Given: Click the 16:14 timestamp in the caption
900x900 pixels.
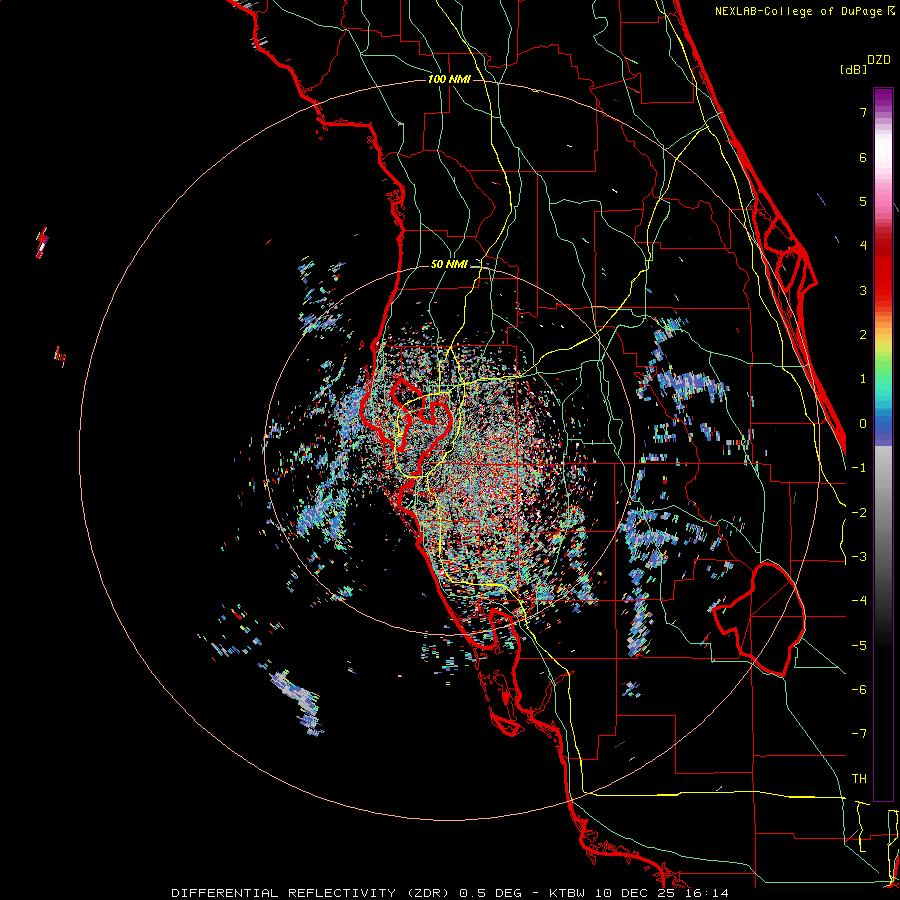Looking at the screenshot, I should (707, 893).
